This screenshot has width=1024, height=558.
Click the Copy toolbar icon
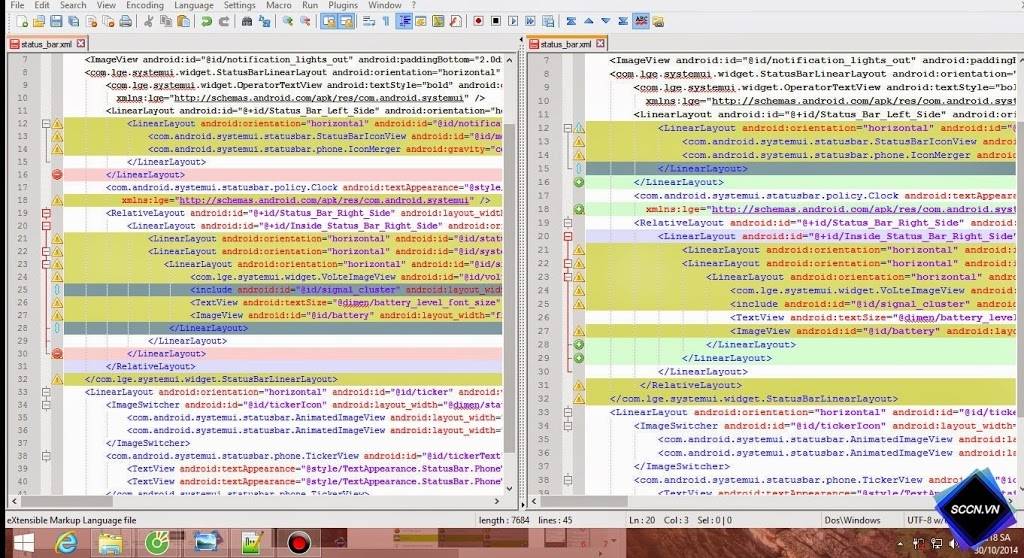pos(166,22)
